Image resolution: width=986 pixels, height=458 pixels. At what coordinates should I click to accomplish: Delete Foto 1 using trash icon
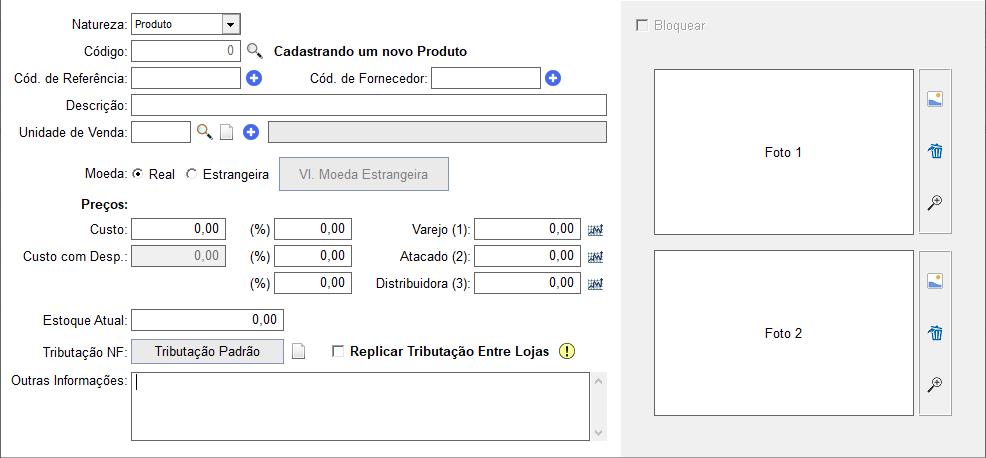935,151
